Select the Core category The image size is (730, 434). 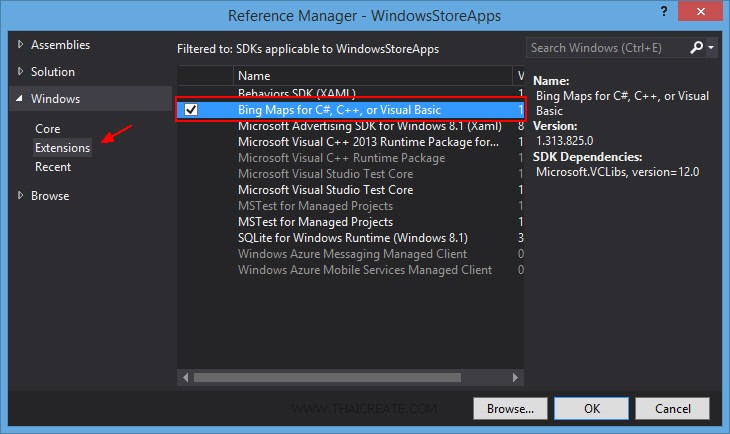point(47,129)
